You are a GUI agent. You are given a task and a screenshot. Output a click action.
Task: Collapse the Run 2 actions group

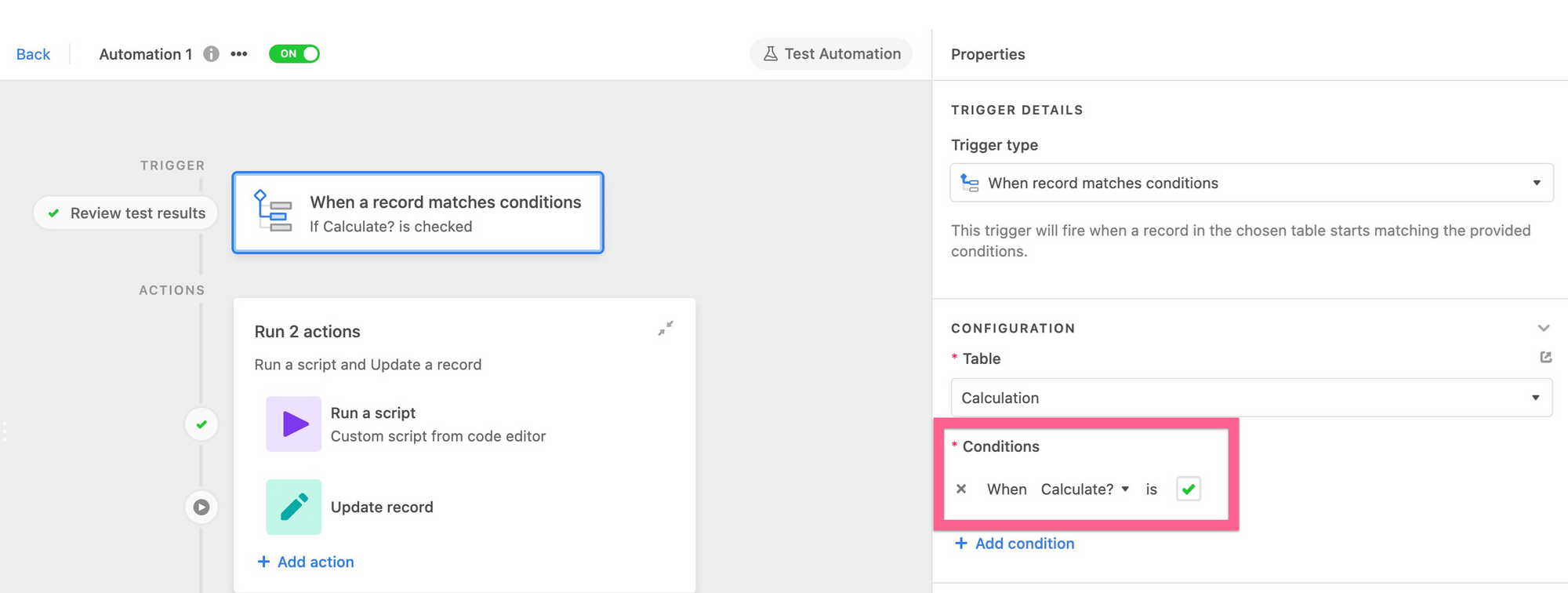pyautogui.click(x=666, y=329)
